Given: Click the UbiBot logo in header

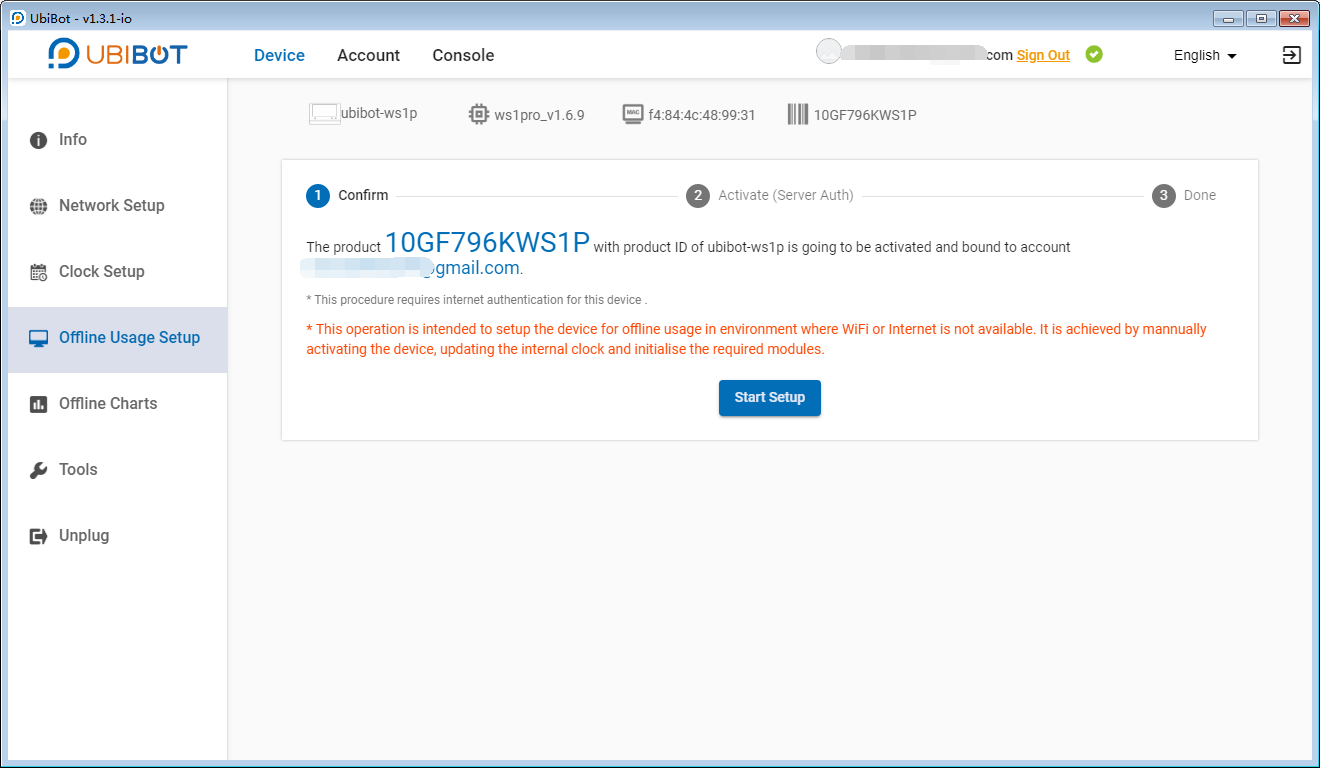Looking at the screenshot, I should tap(118, 54).
